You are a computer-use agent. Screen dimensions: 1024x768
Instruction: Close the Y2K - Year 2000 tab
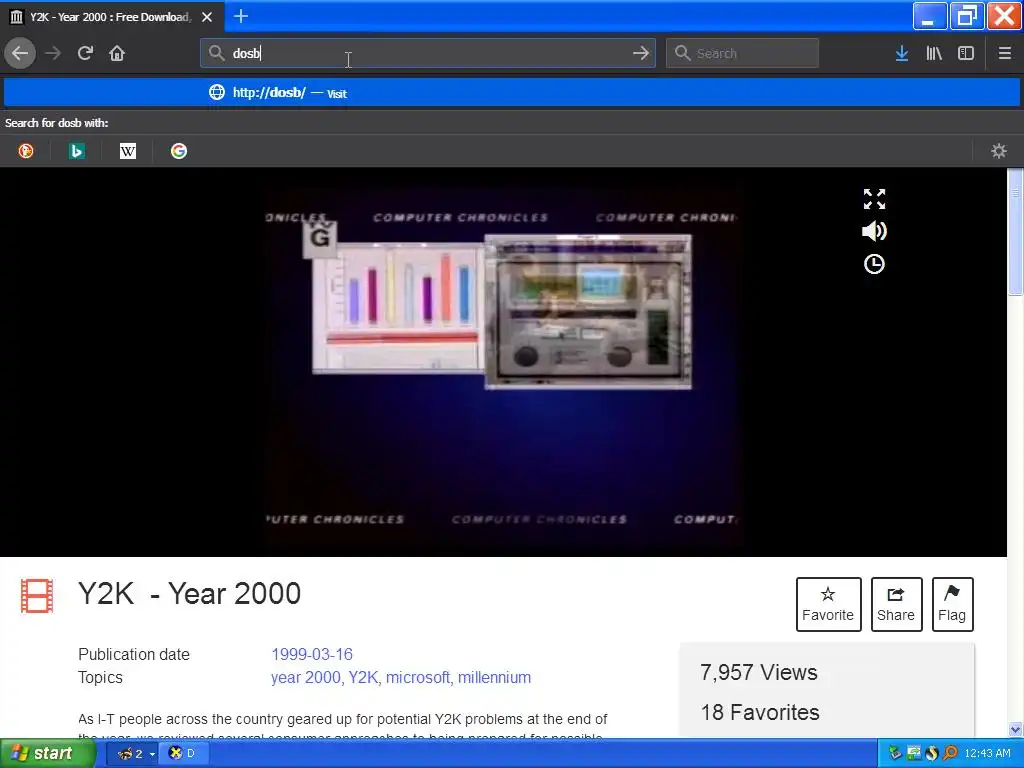tap(207, 17)
